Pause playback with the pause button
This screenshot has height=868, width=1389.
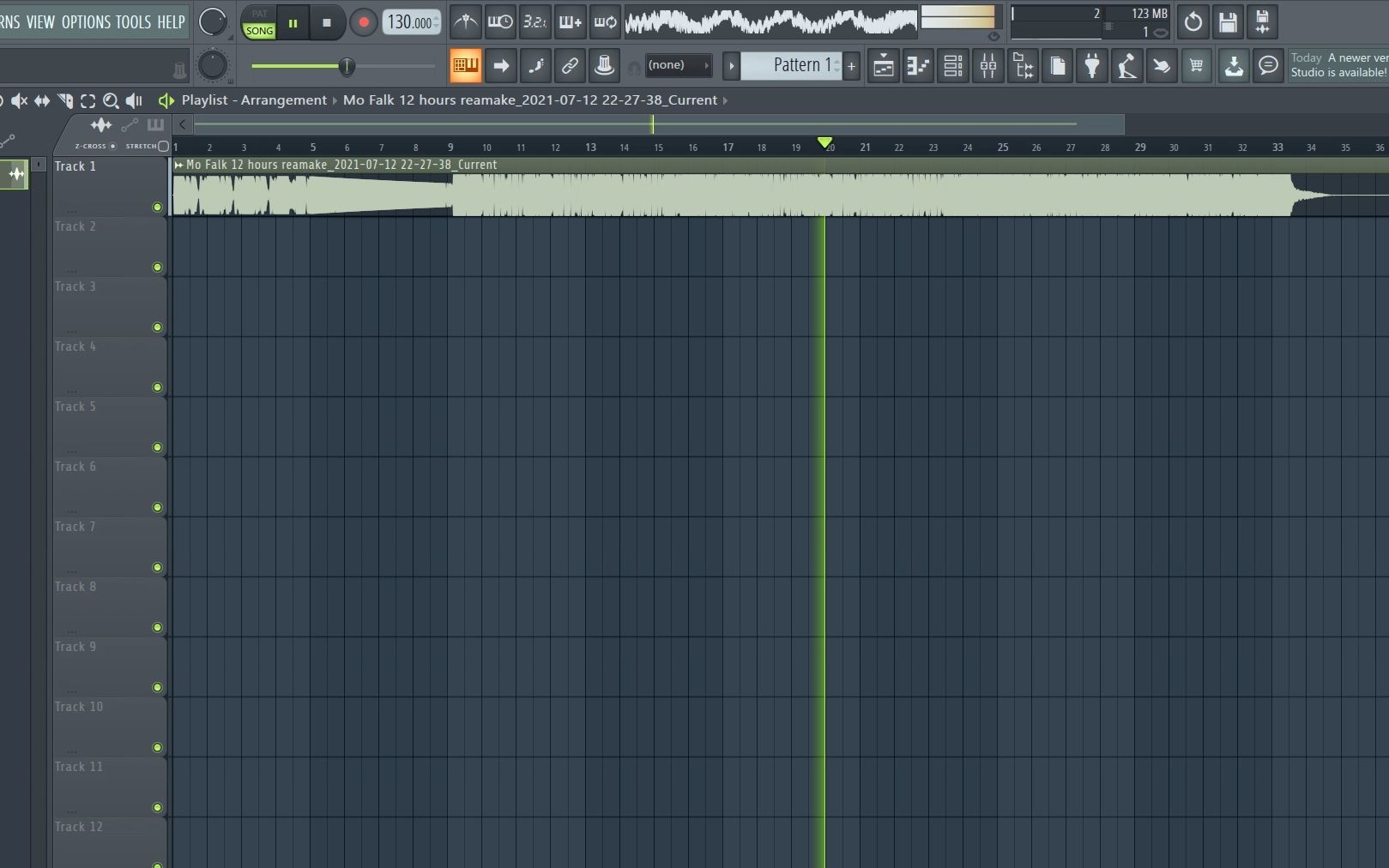click(x=293, y=23)
